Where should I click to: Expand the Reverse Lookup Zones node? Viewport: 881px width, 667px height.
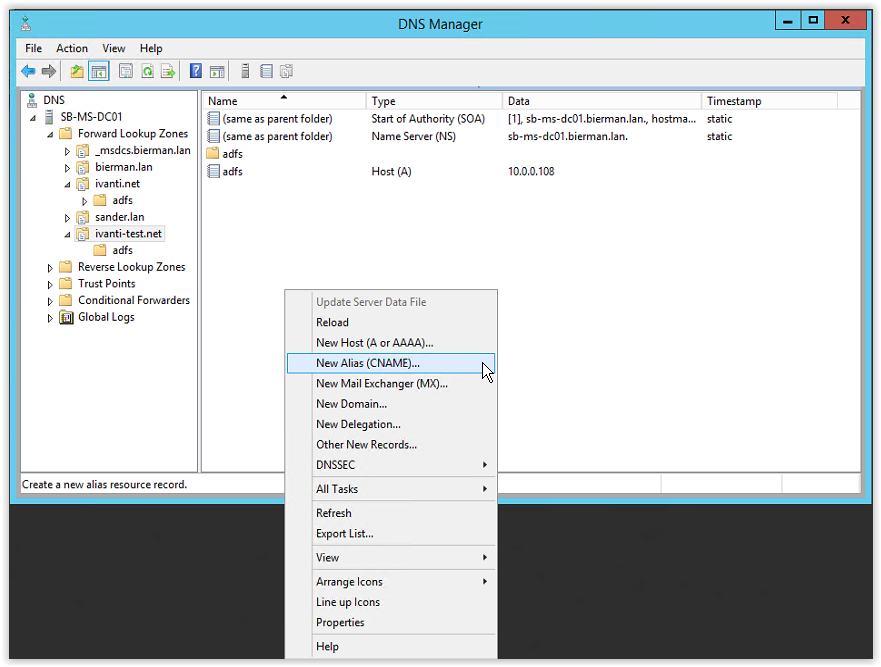point(49,268)
